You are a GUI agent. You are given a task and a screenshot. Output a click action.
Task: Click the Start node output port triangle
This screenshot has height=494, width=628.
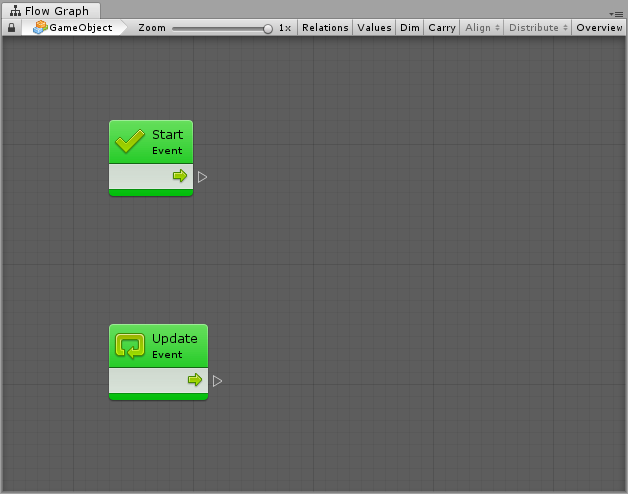tap(202, 177)
